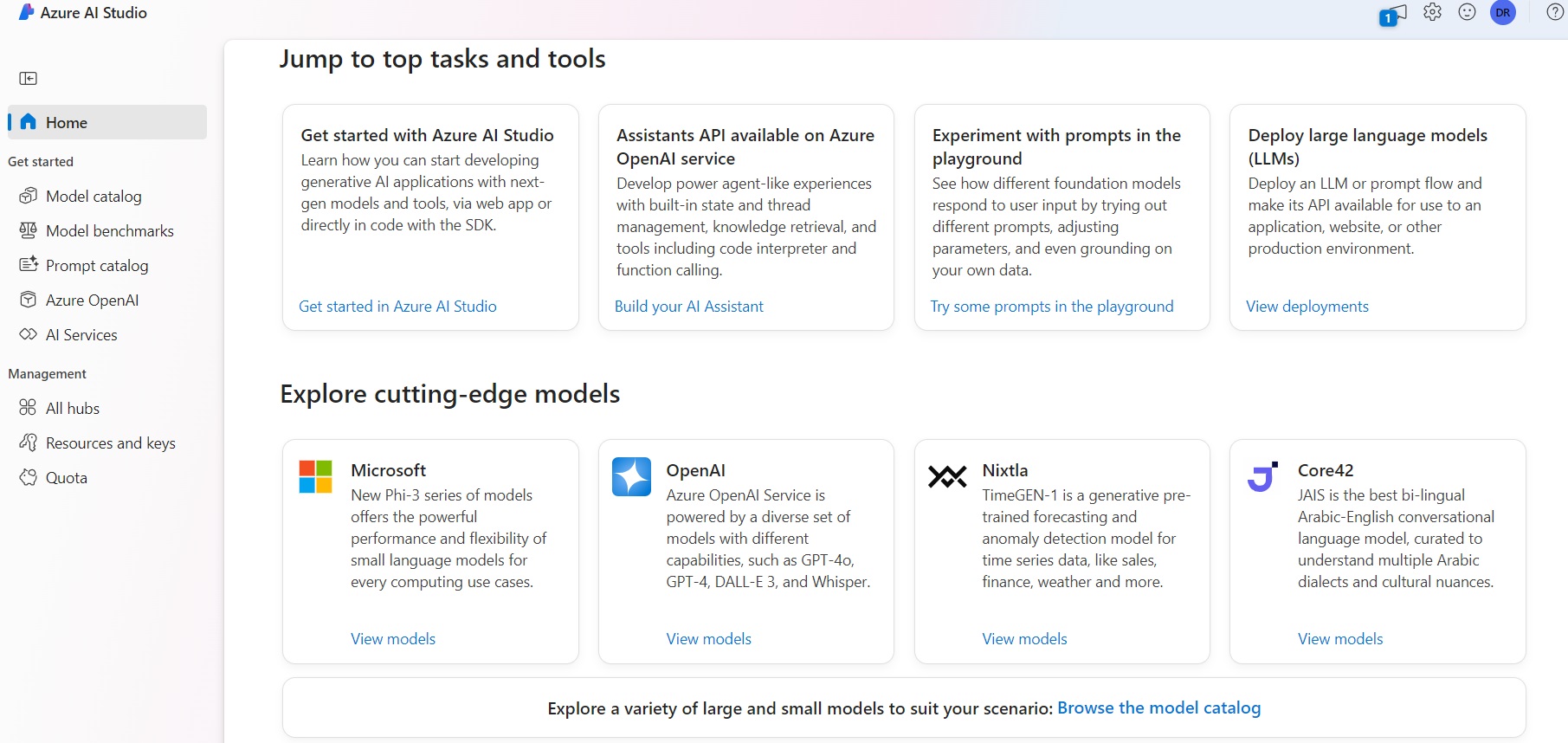Navigate to Azure OpenAI section
This screenshot has width=1568, height=743.
coord(92,300)
